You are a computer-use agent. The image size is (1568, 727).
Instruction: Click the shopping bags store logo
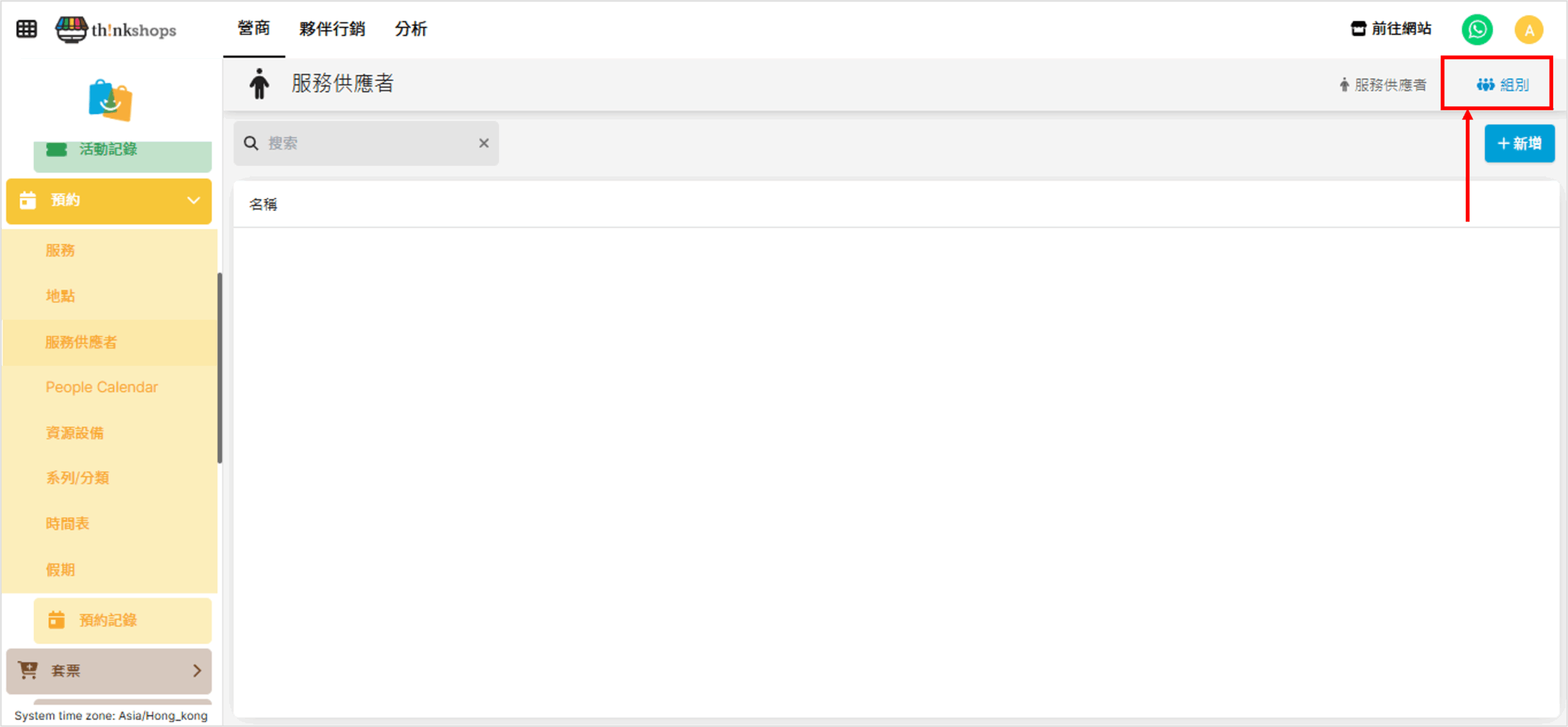110,100
